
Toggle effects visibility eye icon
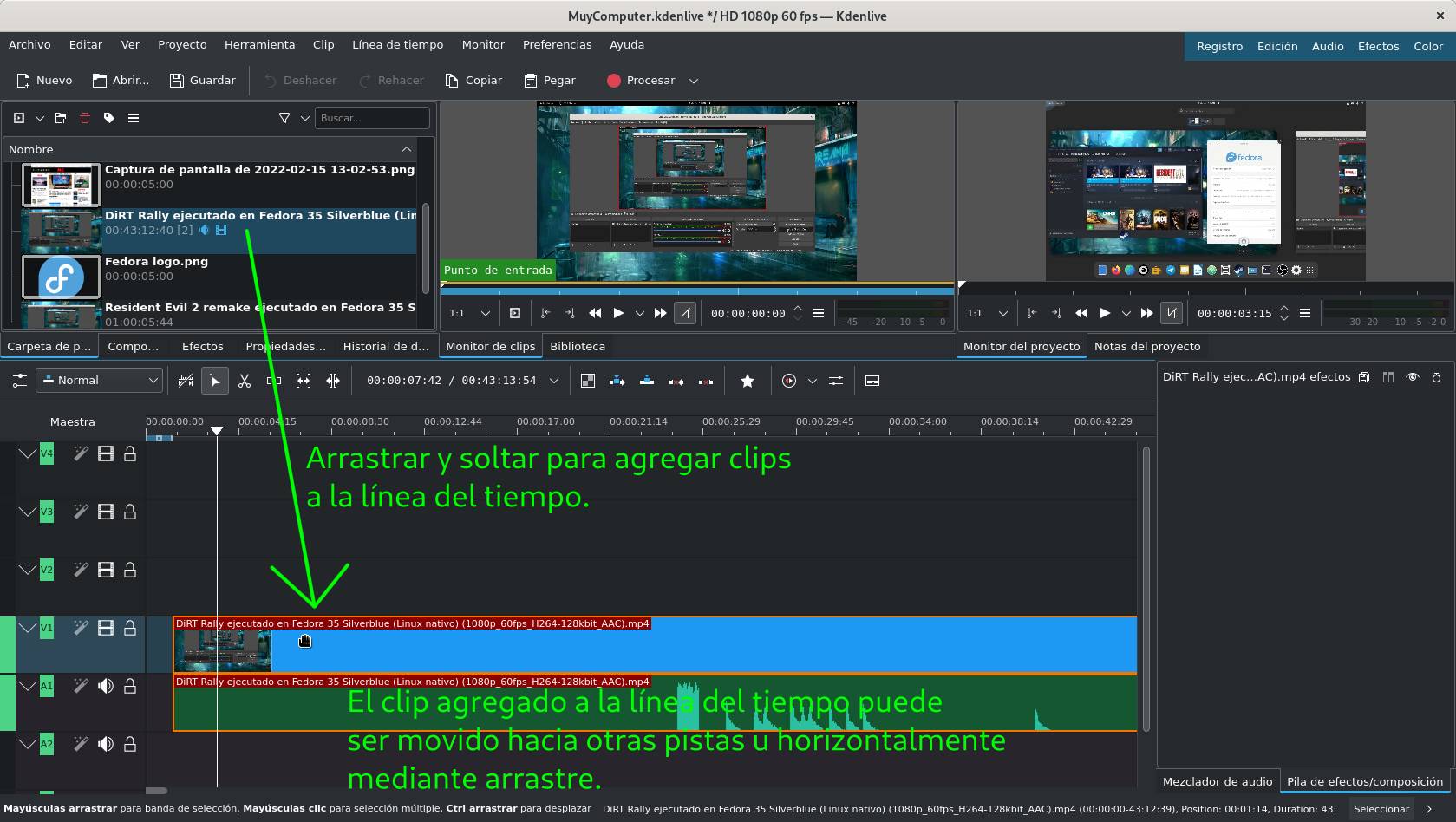[x=1413, y=377]
